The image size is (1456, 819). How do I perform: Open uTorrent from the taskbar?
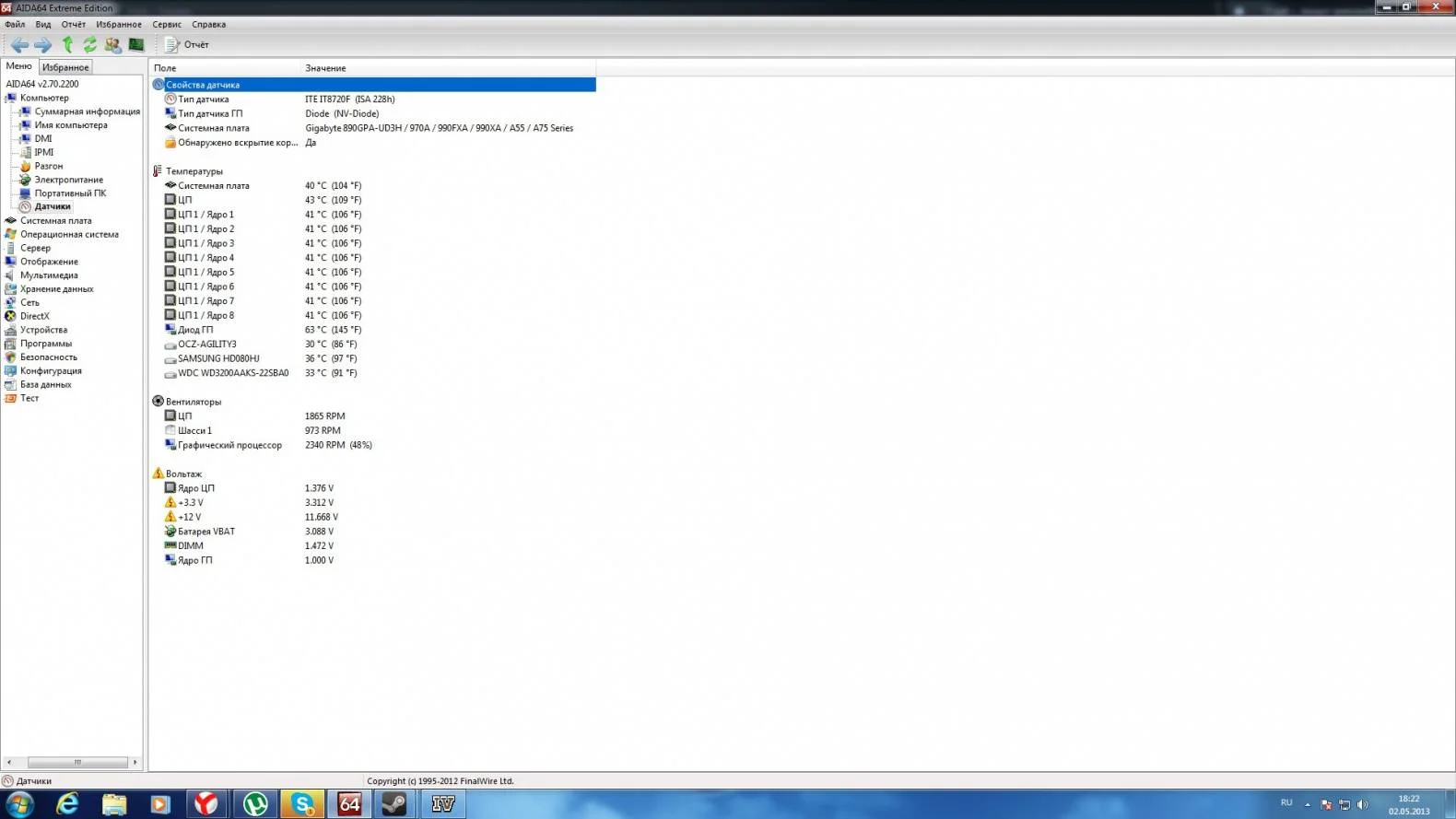click(x=255, y=804)
